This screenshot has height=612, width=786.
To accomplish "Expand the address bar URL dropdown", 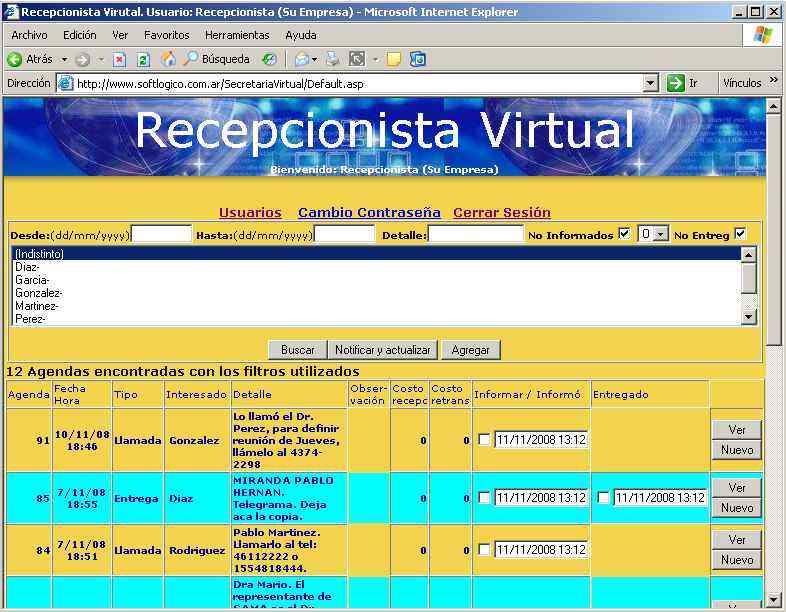I will 651,84.
